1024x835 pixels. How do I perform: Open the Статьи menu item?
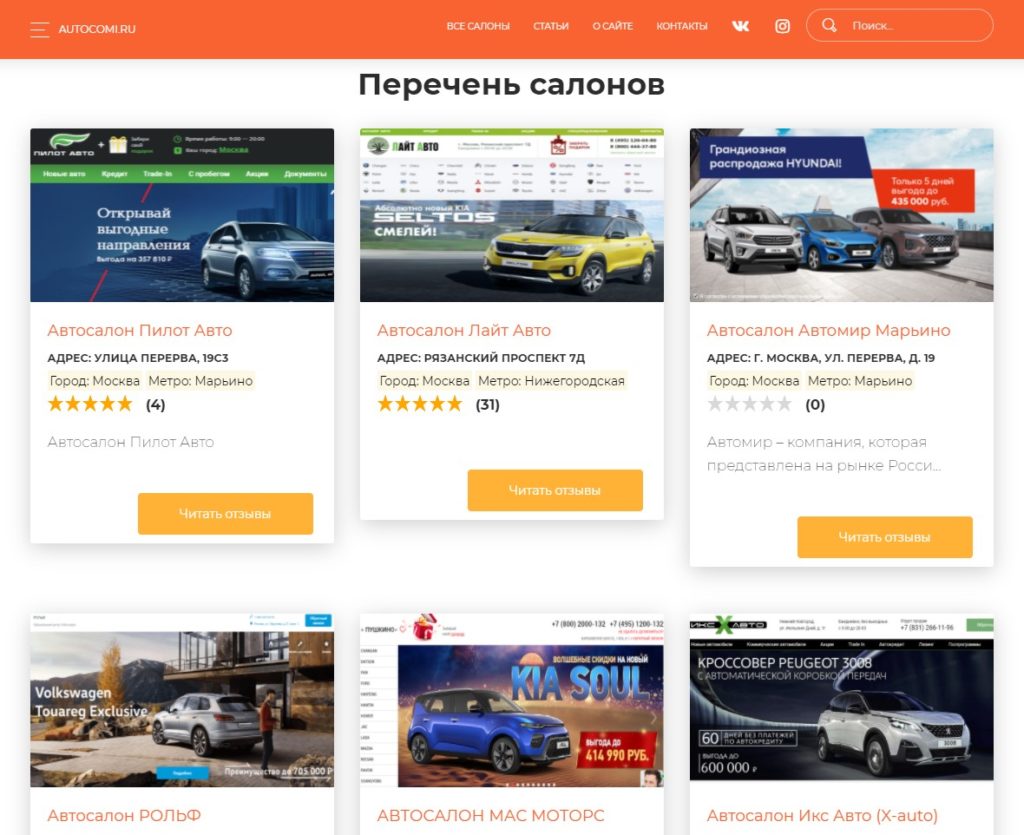point(551,26)
